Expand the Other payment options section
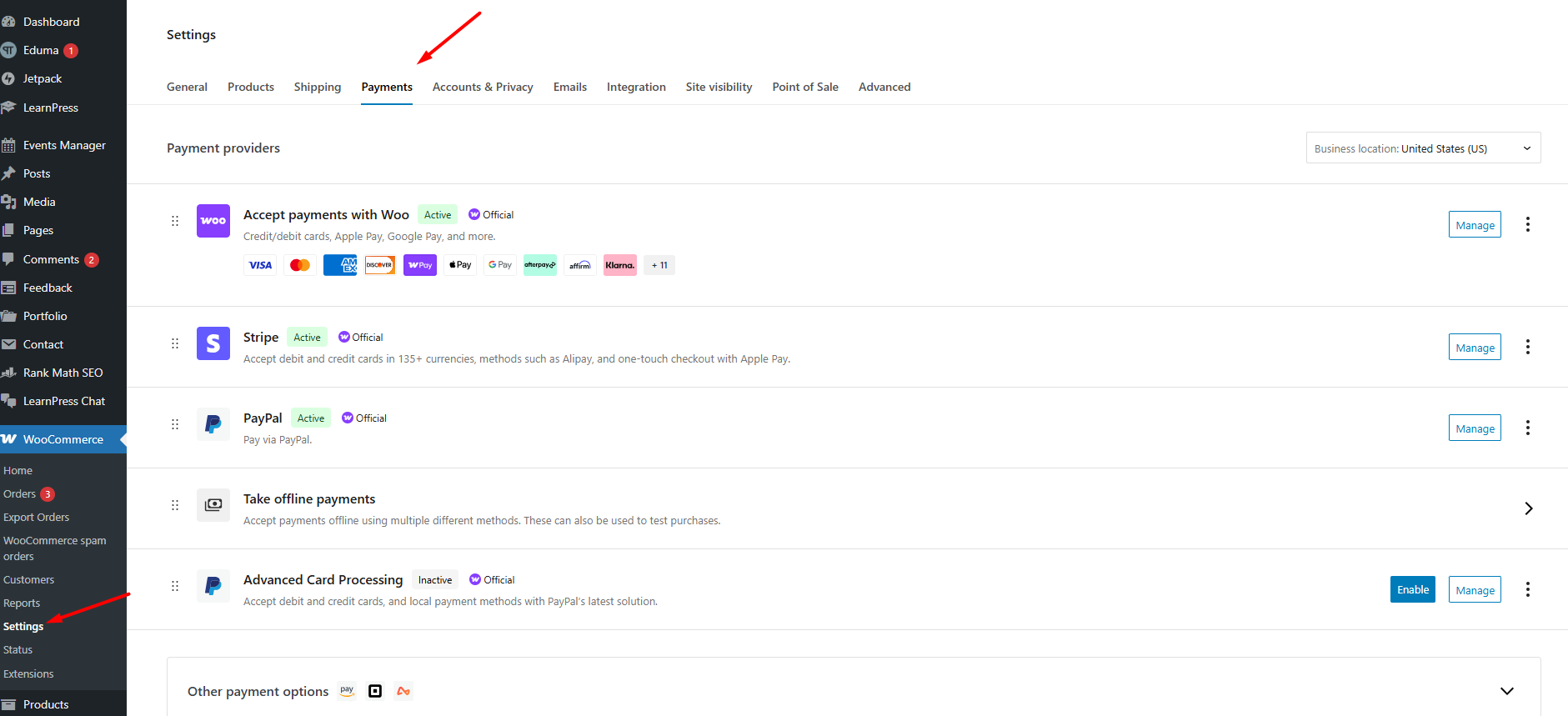 [1507, 691]
